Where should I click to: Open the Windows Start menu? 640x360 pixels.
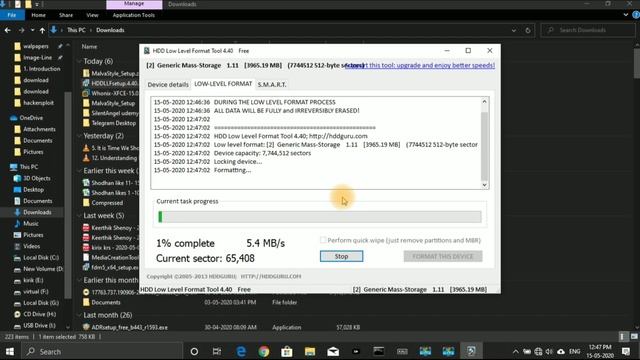[x=10, y=351]
